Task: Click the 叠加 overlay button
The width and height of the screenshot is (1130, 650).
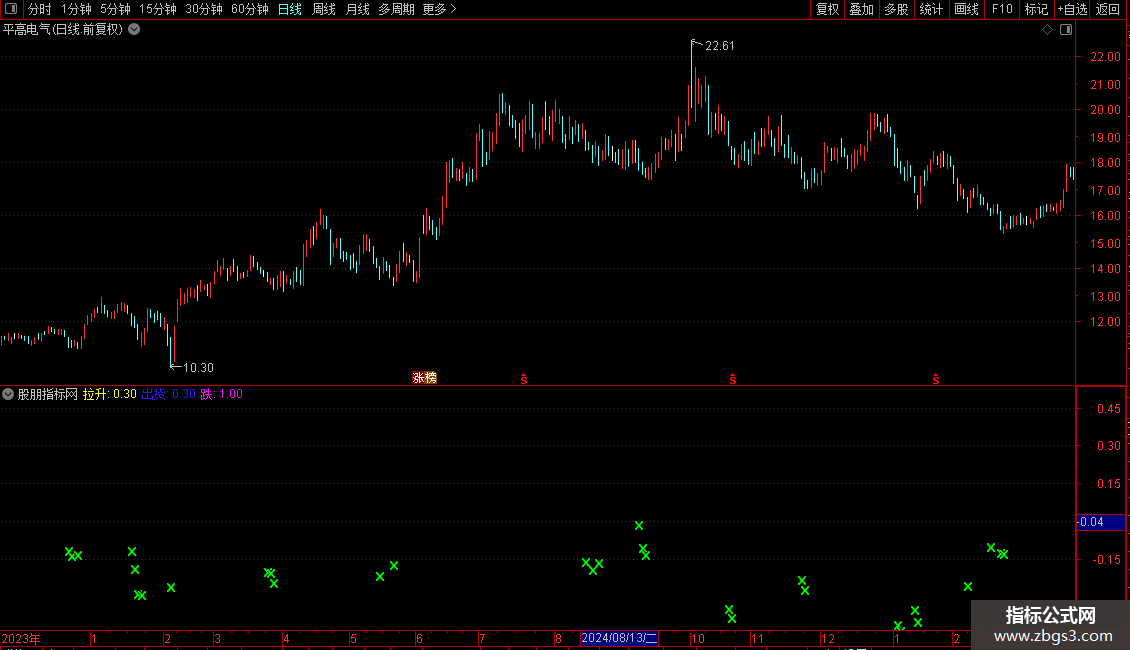Action: pos(861,9)
